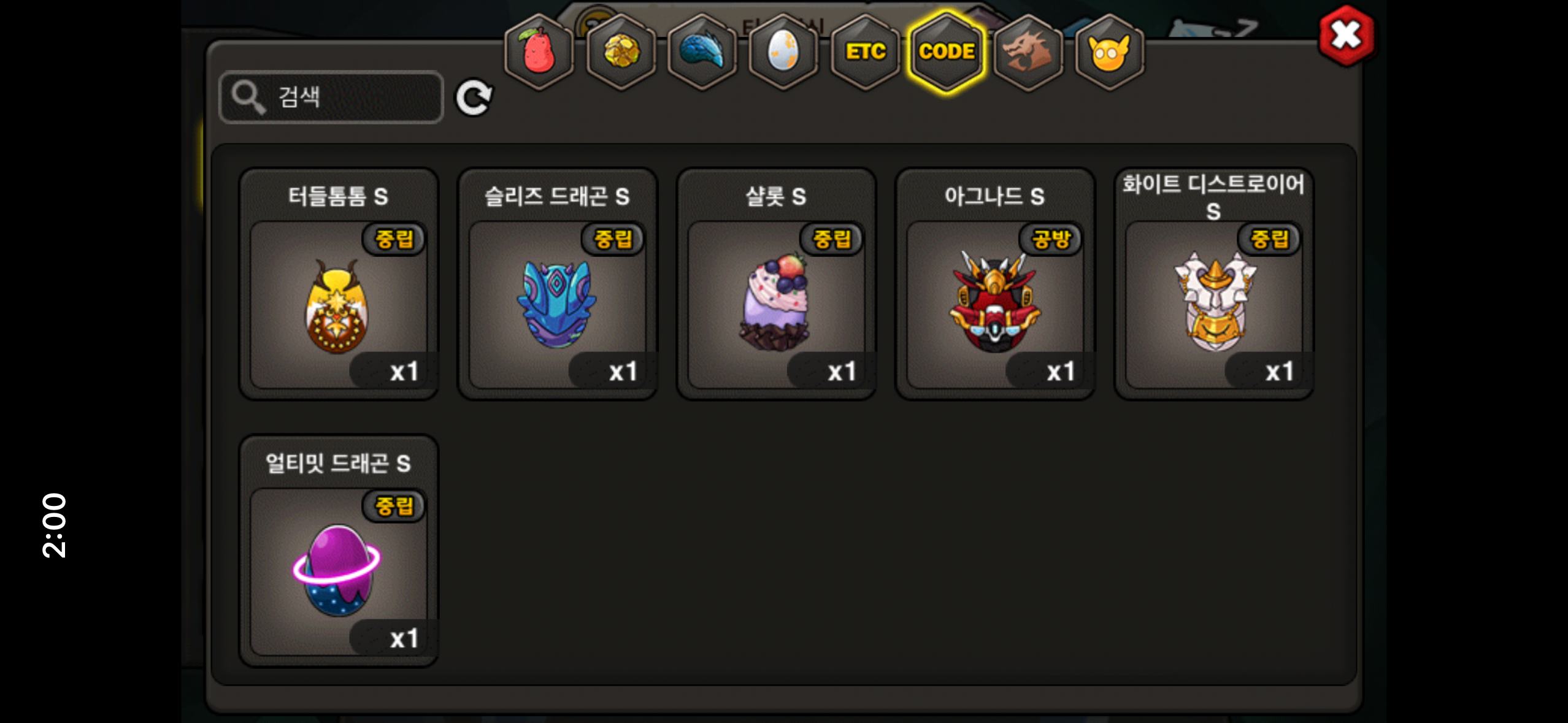
Task: Click the 공방 tag on 아그나드 S
Action: click(1050, 239)
